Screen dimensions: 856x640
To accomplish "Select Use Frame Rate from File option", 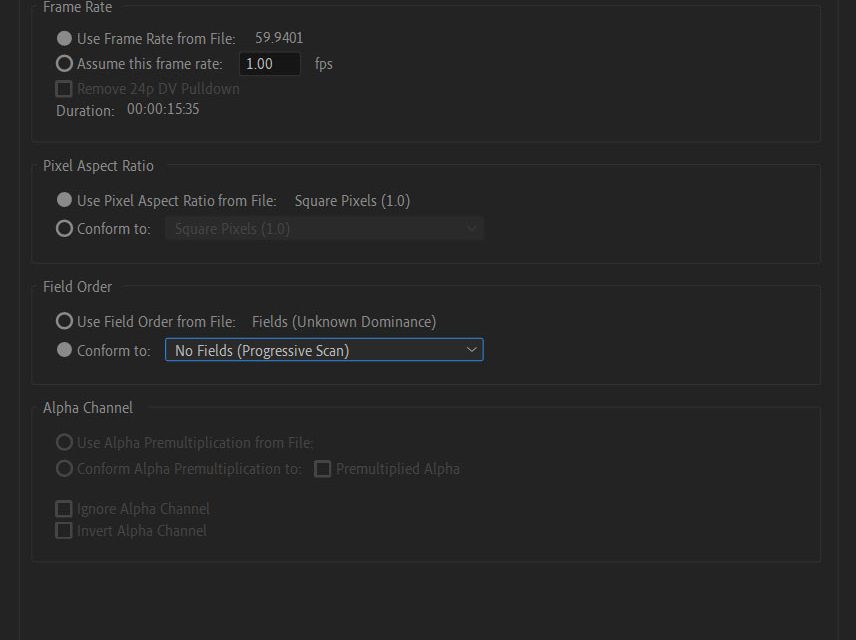I will click(65, 39).
